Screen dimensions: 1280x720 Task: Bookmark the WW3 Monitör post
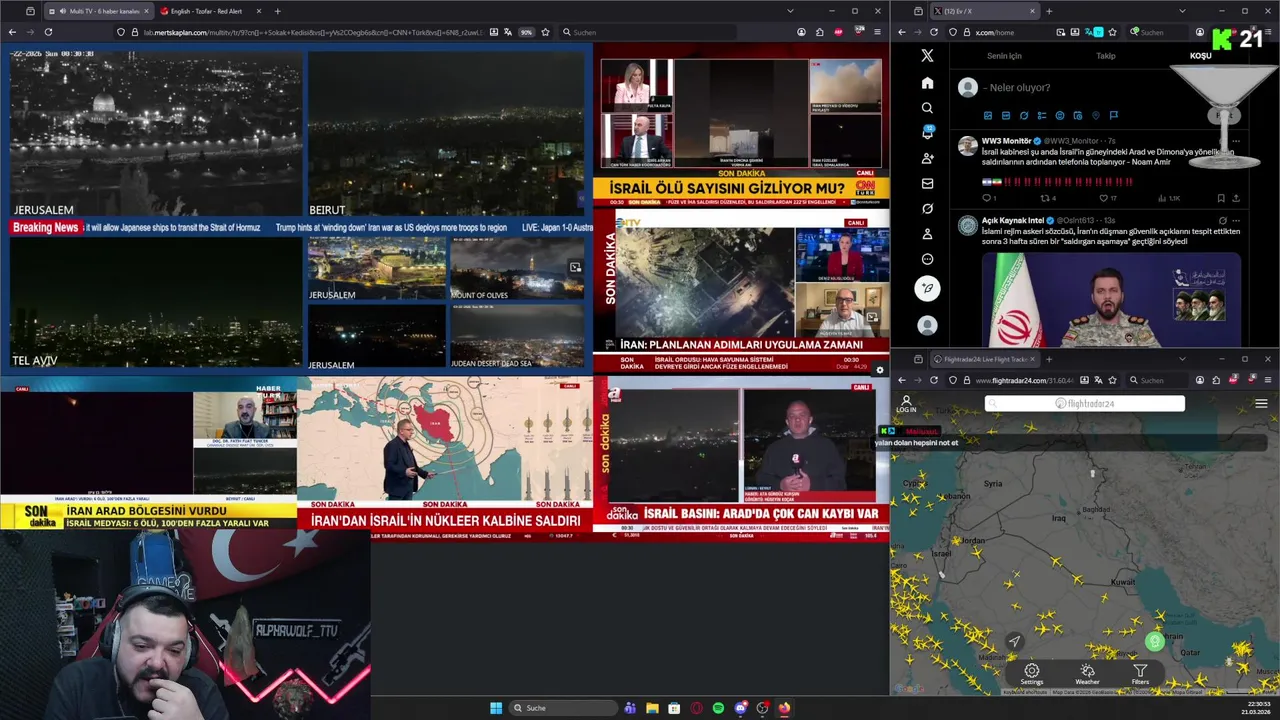point(1220,198)
